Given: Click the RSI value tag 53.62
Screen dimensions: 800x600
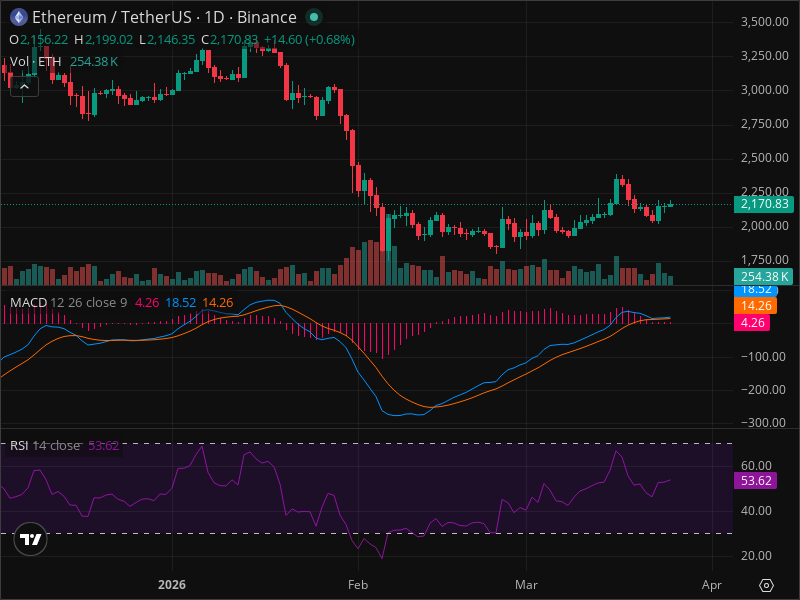Looking at the screenshot, I should click(755, 481).
